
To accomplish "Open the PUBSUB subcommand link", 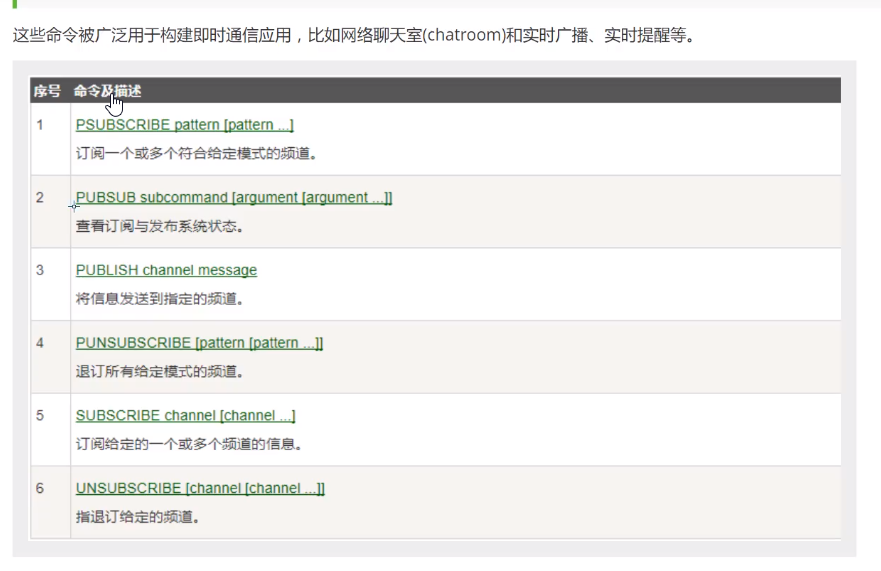I will click(234, 198).
